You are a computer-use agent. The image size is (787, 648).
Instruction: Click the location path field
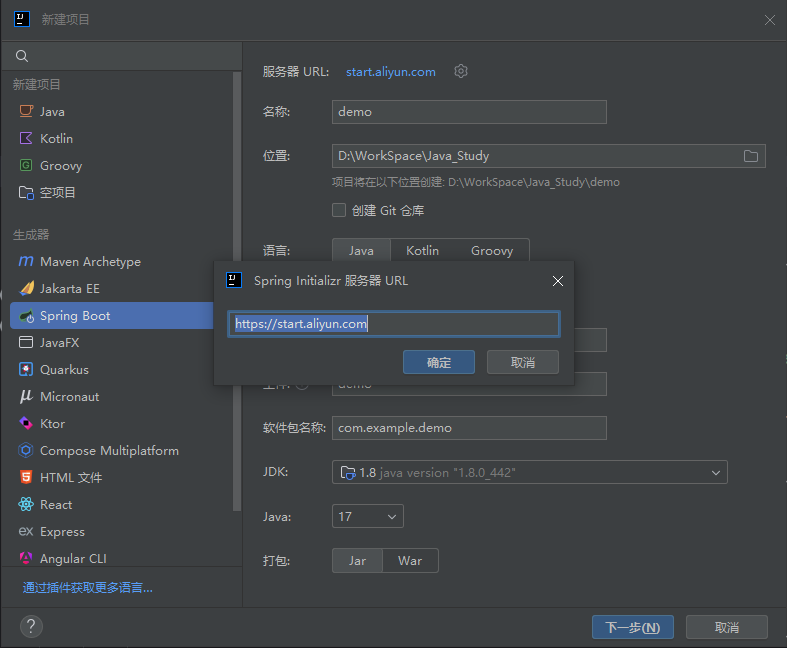tap(548, 156)
